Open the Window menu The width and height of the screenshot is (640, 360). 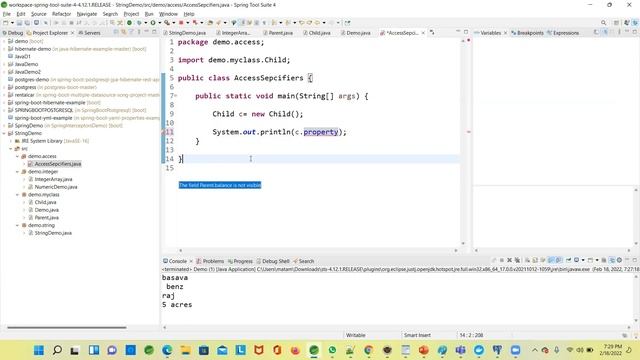168,14
